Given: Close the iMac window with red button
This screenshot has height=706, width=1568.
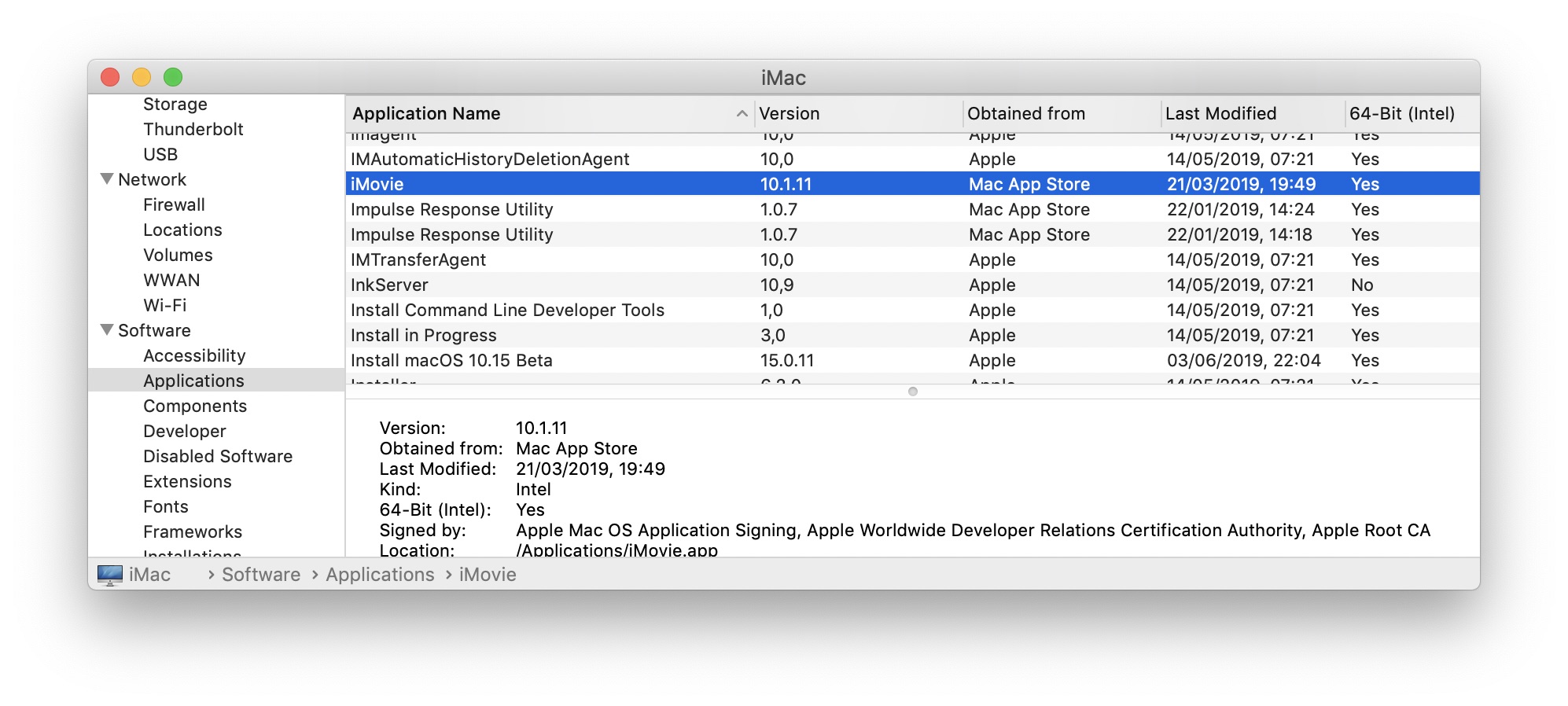Looking at the screenshot, I should click(x=110, y=77).
